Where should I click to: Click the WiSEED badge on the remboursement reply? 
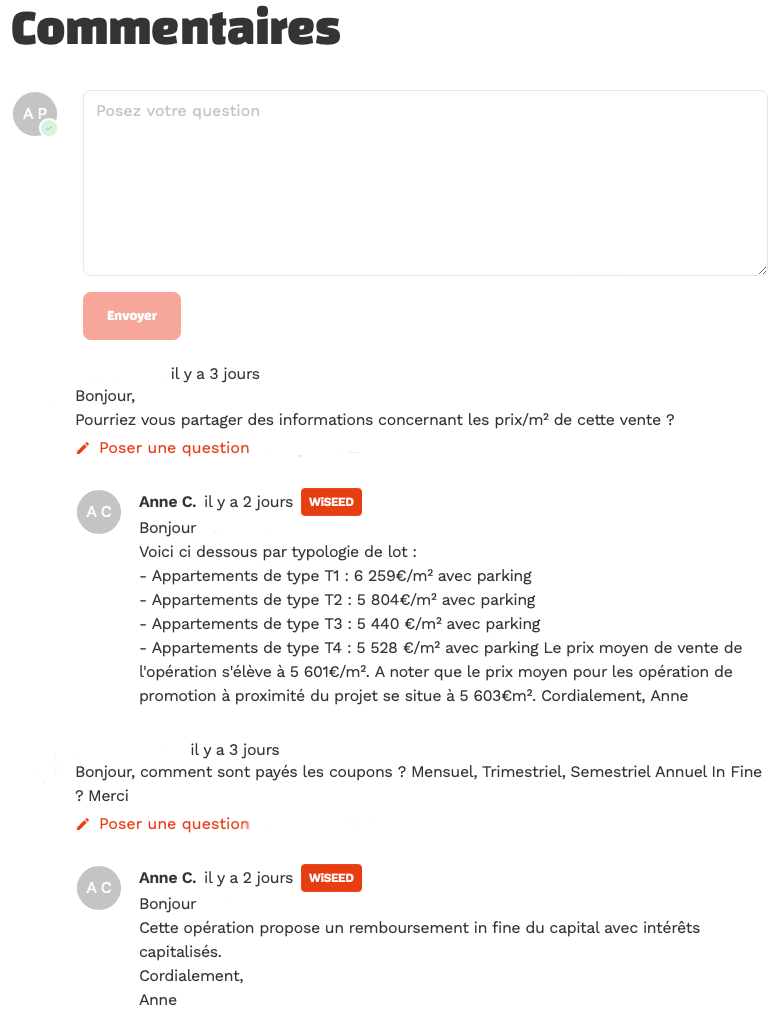[x=331, y=878]
